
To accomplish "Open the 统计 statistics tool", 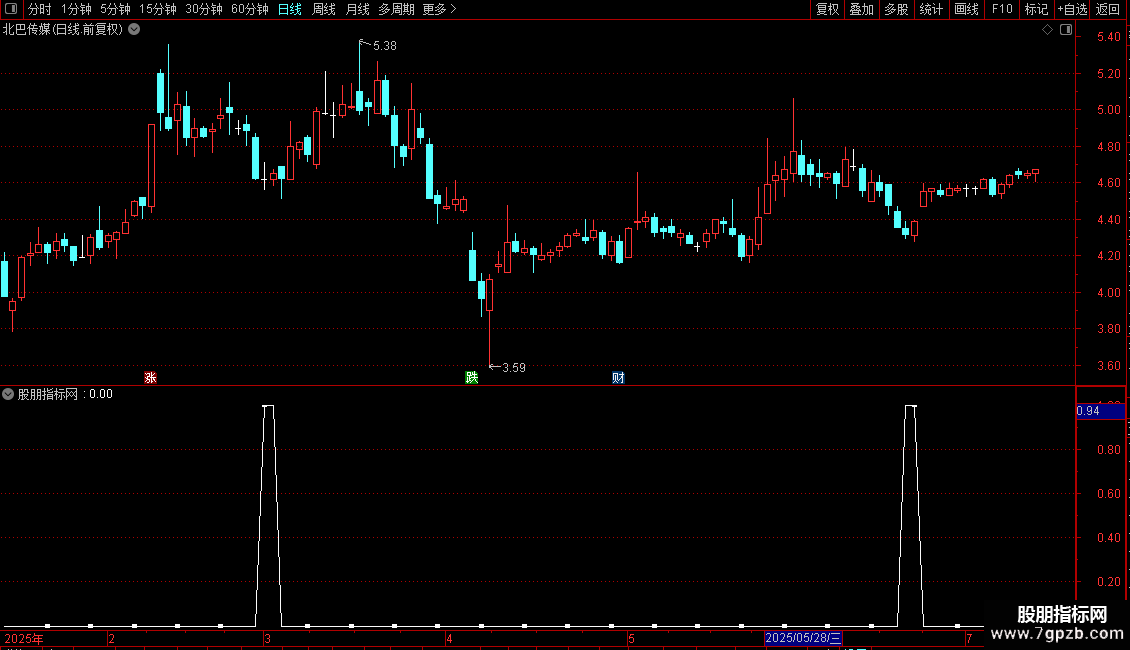I will 931,9.
